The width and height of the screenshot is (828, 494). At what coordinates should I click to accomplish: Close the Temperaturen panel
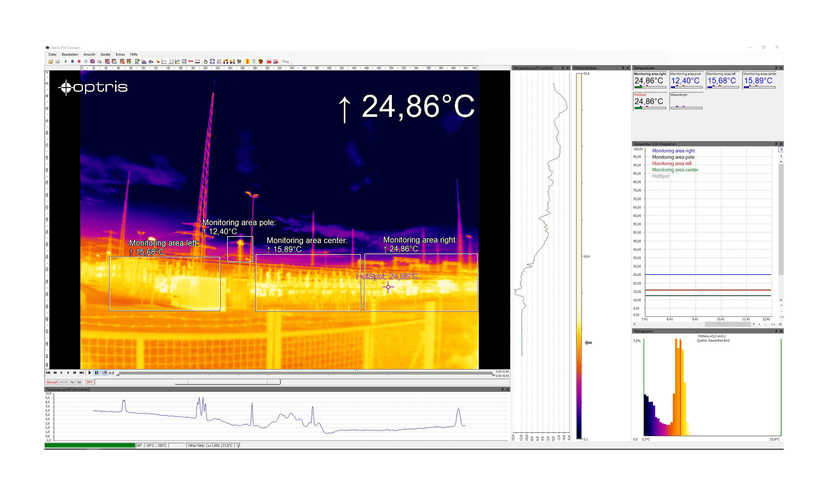pos(781,68)
